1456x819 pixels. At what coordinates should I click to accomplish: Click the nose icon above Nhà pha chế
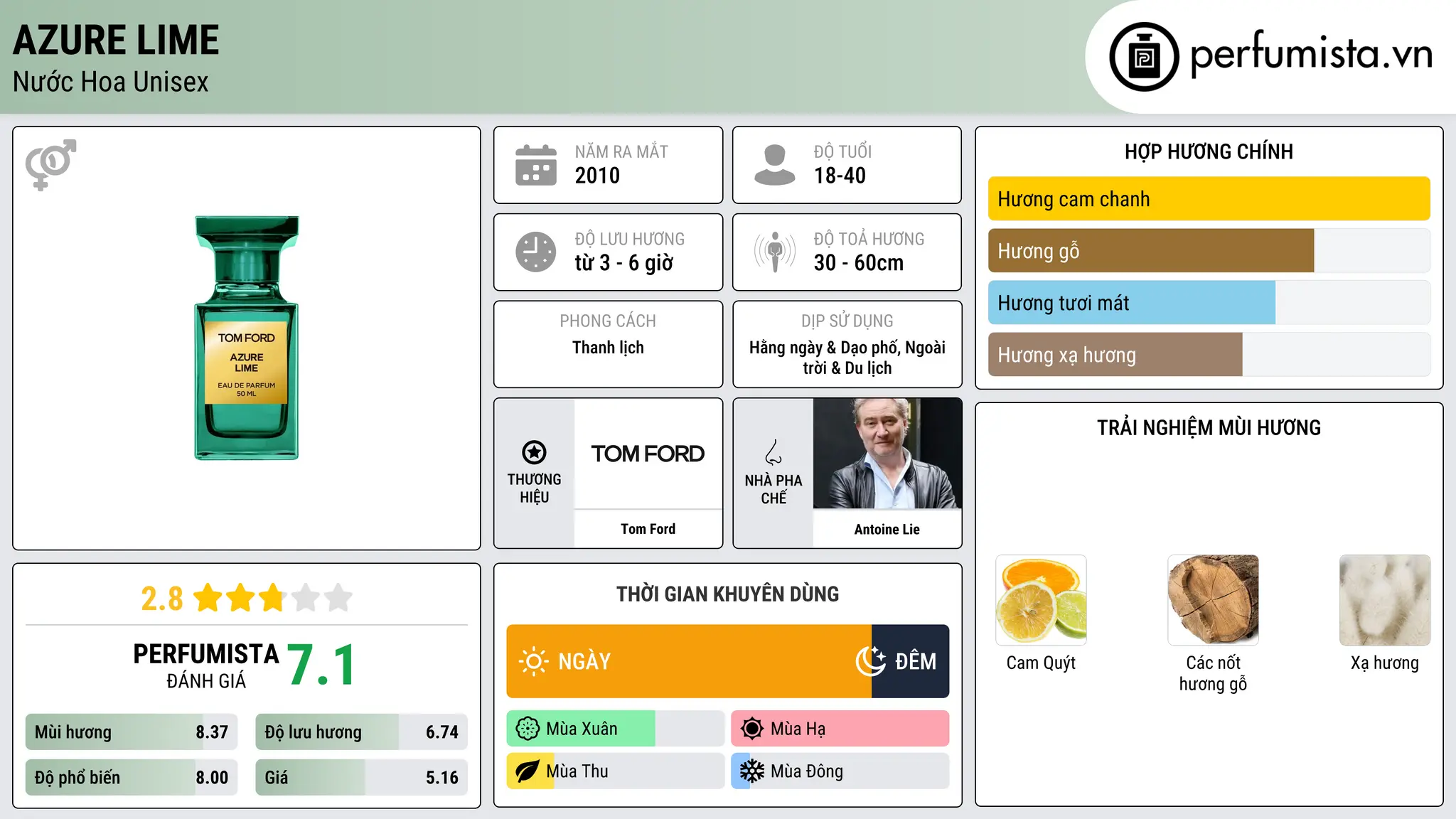tap(773, 452)
